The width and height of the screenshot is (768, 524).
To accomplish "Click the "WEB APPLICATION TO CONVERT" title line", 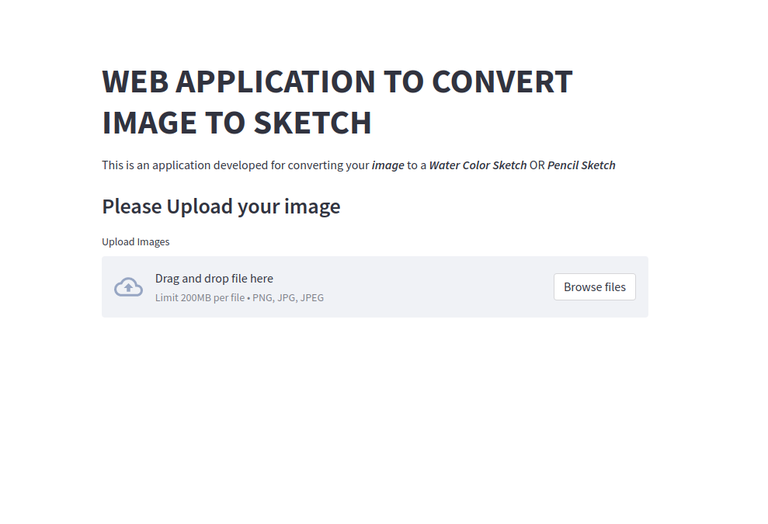I will (337, 82).
